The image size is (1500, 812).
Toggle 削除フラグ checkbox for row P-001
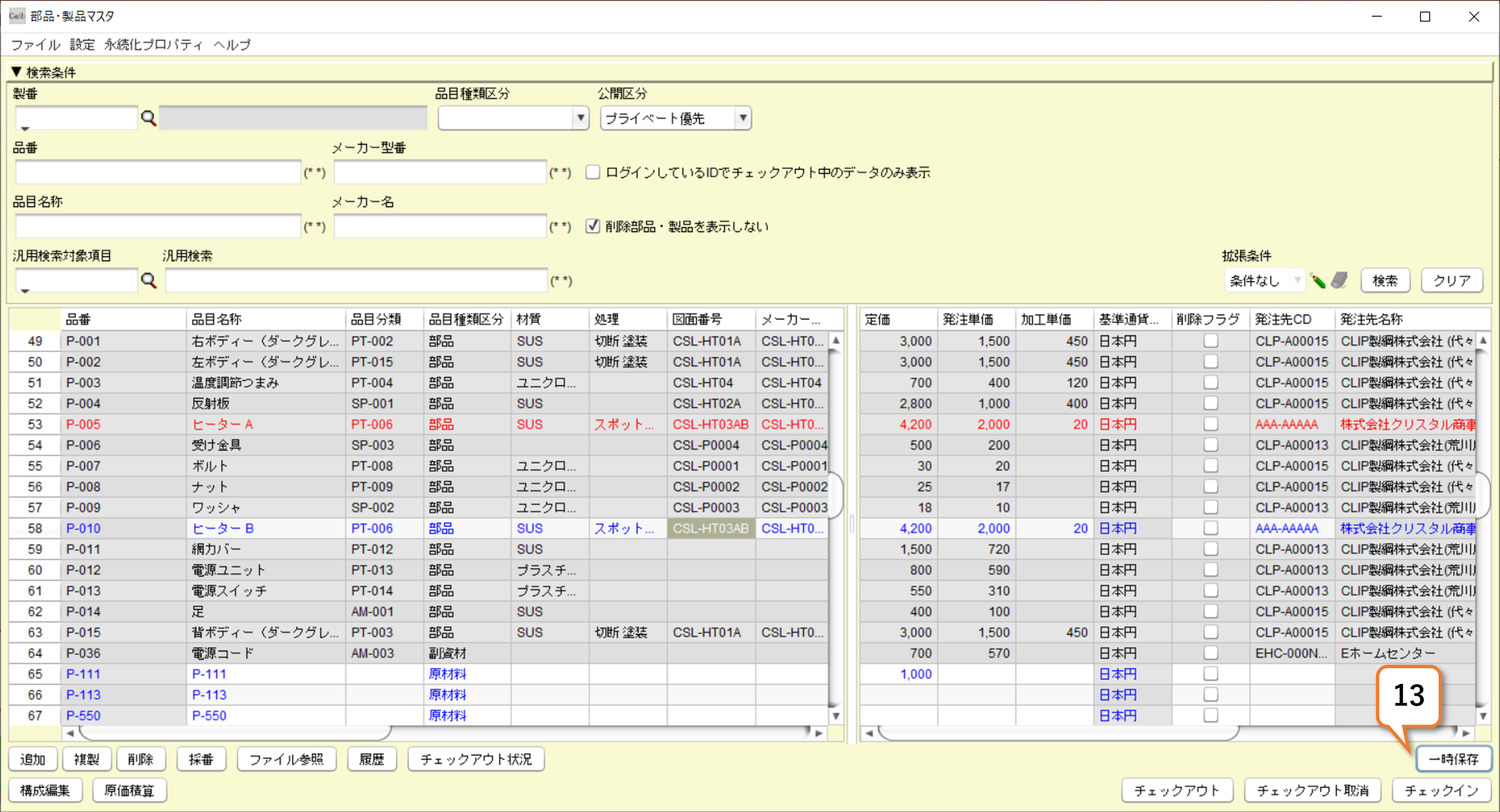[x=1211, y=341]
